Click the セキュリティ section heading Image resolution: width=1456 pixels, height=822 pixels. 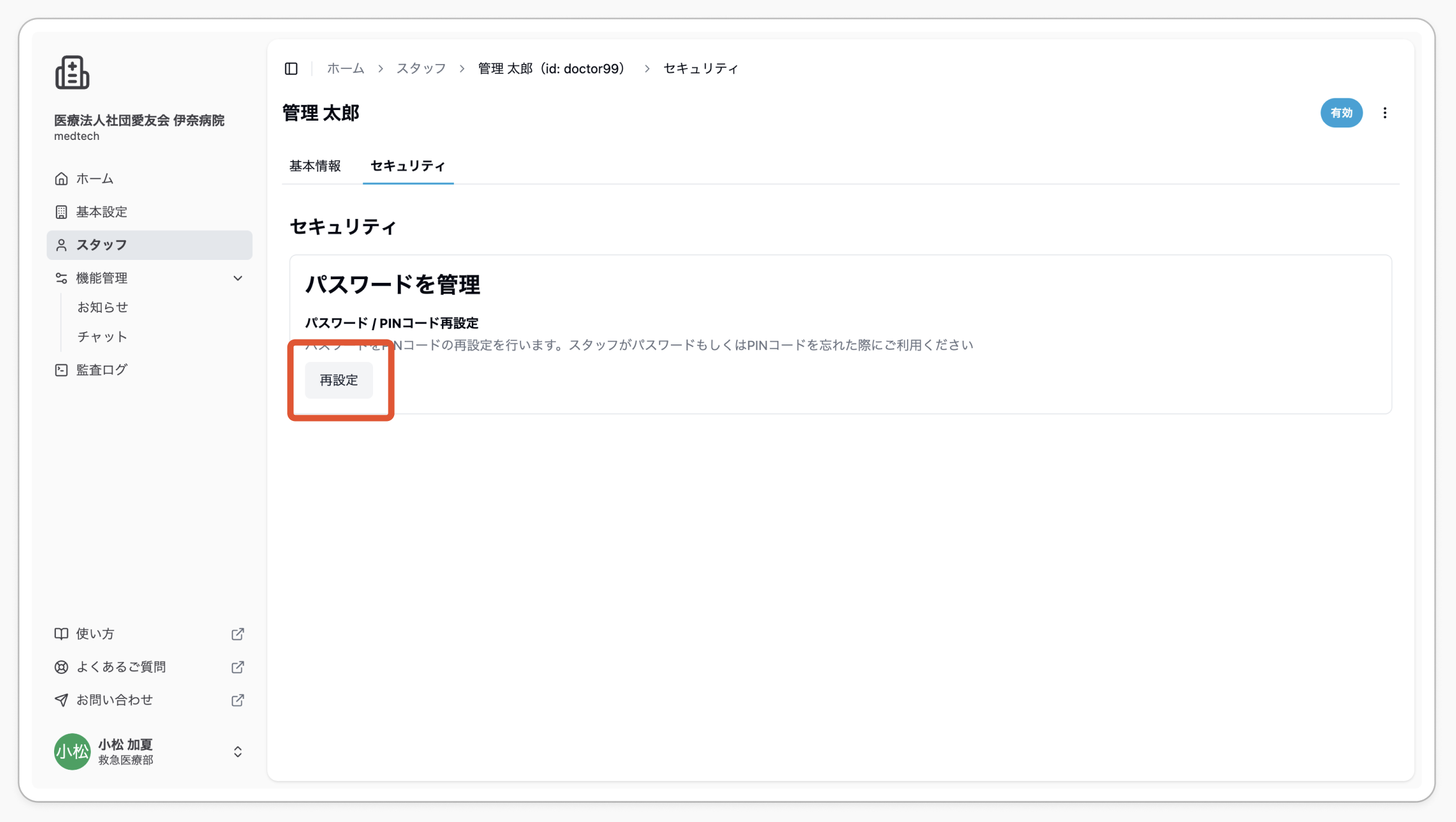(343, 227)
